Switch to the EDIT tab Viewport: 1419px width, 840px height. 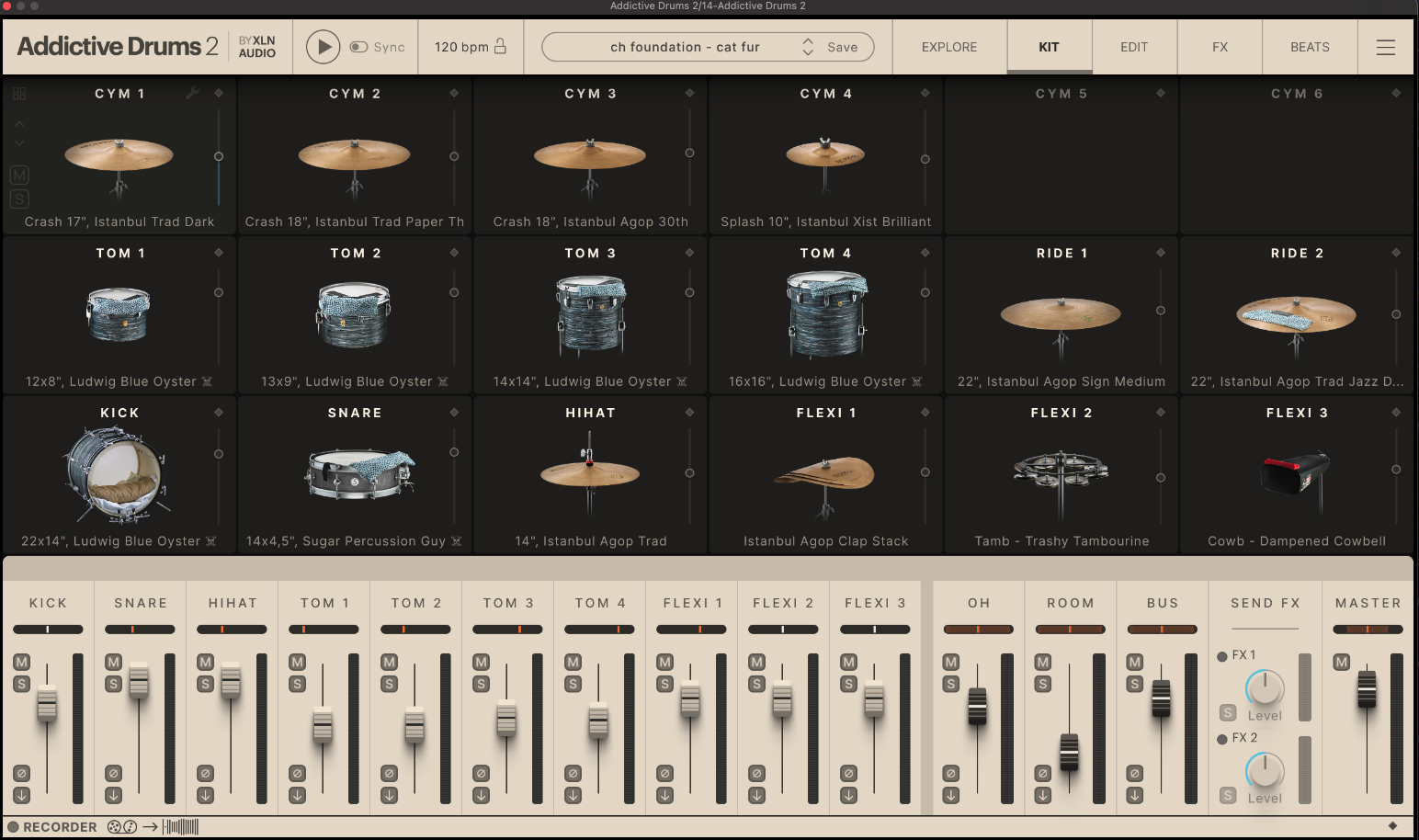(1134, 47)
